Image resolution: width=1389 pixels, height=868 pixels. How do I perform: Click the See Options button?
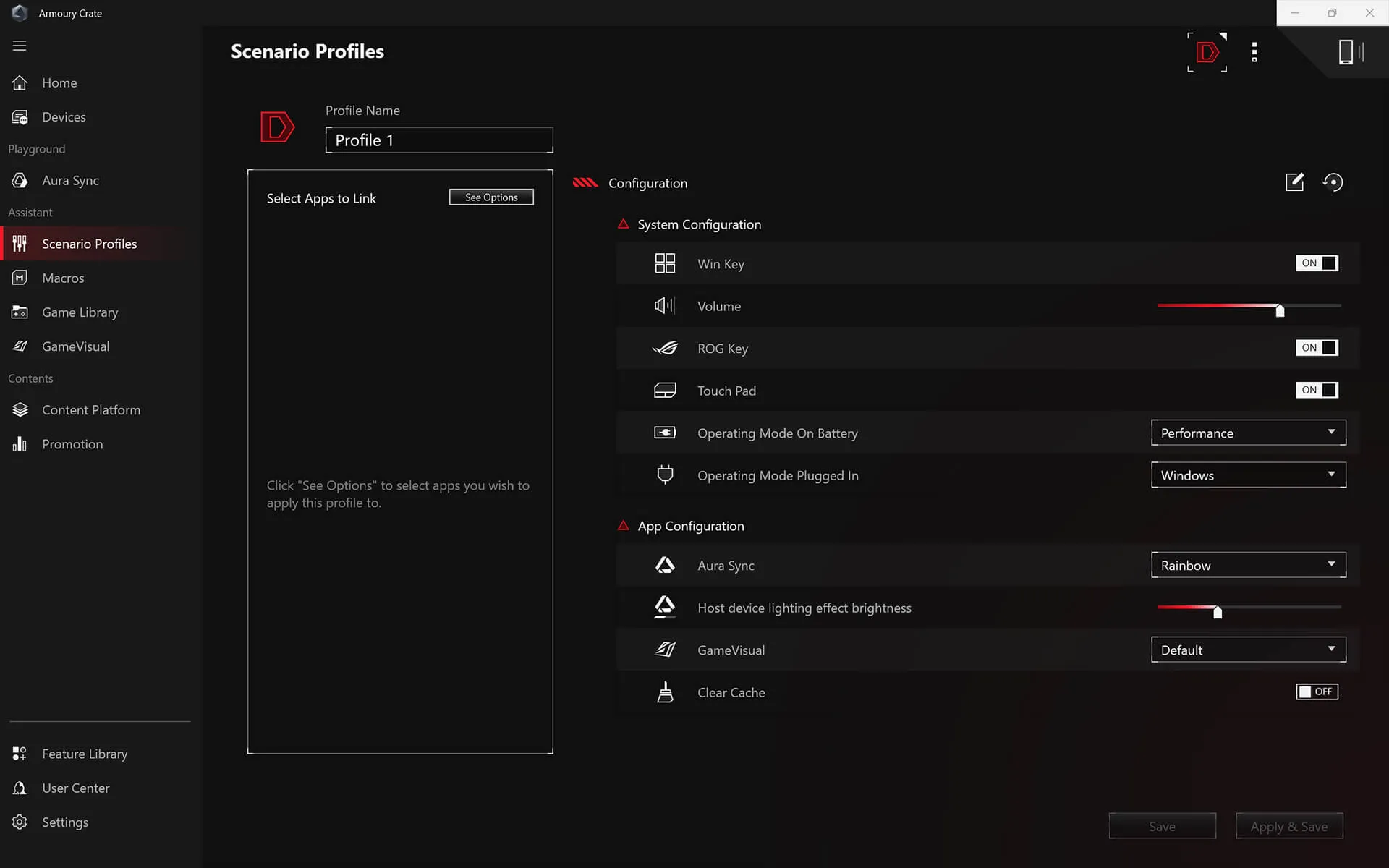pyautogui.click(x=491, y=197)
